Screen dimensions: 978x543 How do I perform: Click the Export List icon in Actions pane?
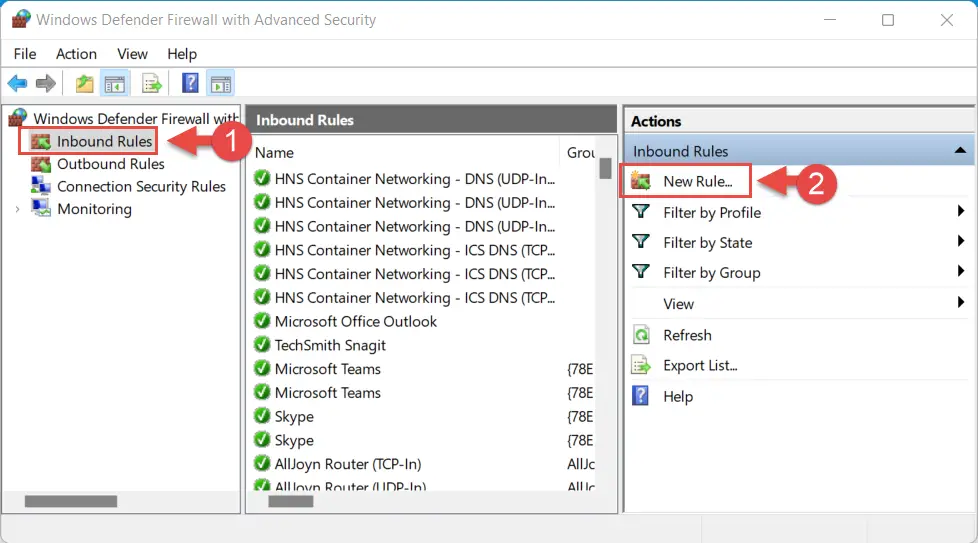641,365
